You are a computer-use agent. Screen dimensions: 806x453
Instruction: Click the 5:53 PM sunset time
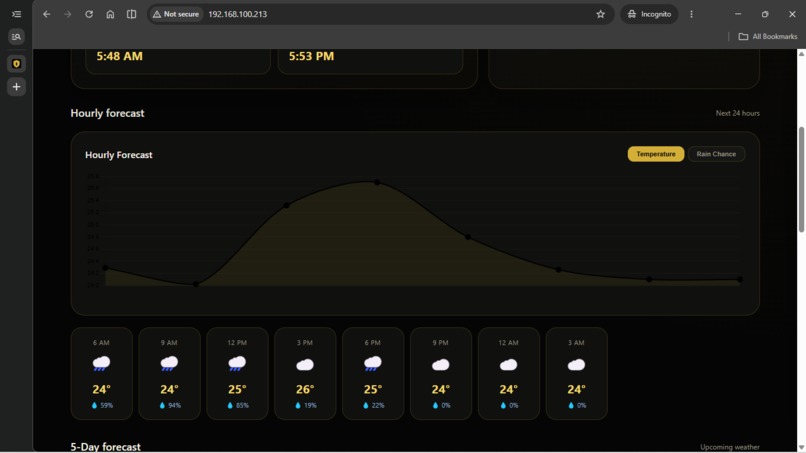pyautogui.click(x=311, y=56)
